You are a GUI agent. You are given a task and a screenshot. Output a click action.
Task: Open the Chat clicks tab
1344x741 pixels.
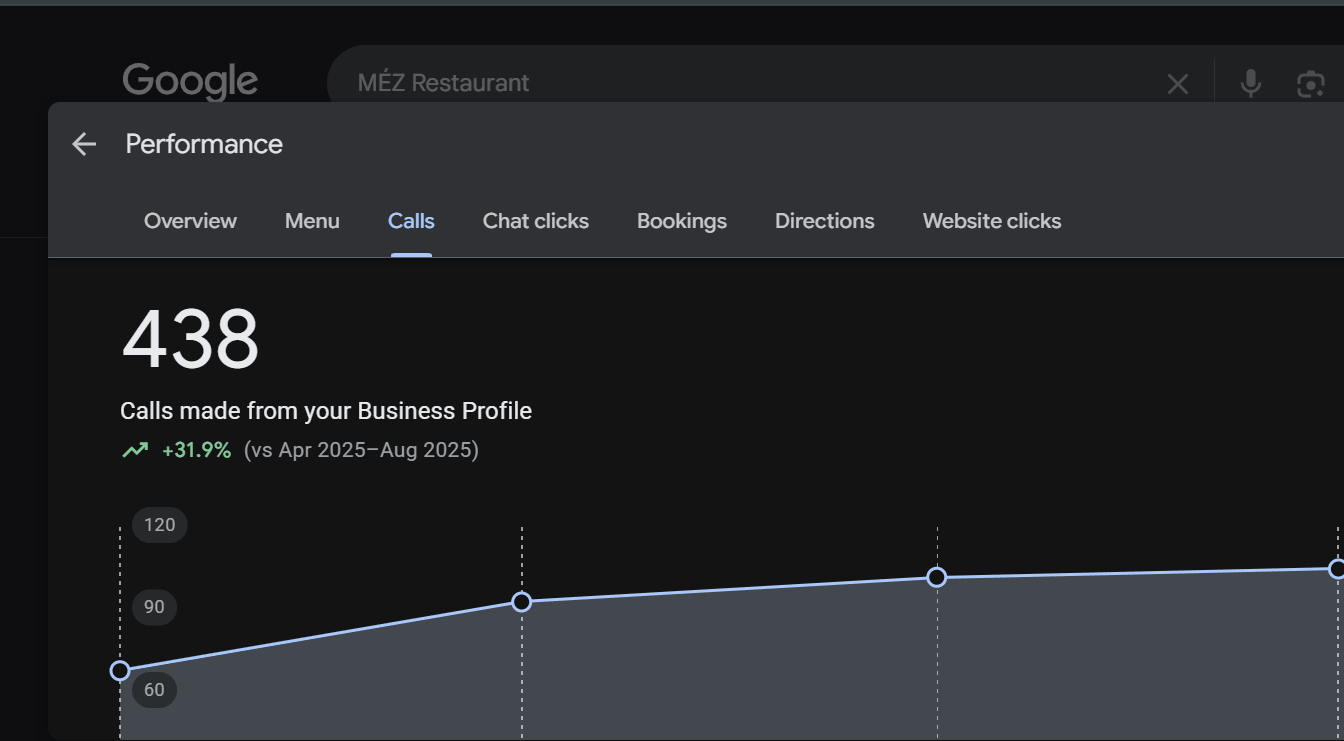(x=536, y=221)
